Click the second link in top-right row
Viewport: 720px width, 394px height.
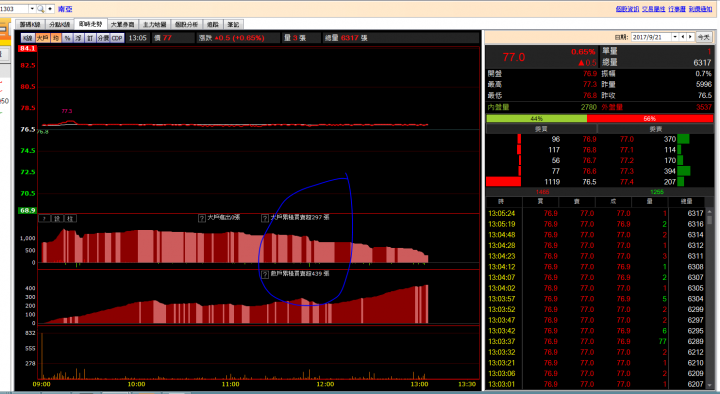[x=653, y=9]
